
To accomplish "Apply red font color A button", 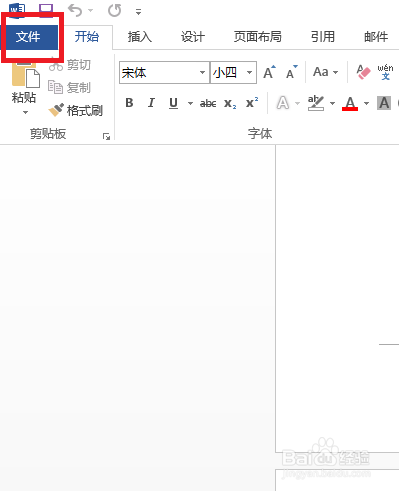I will (x=350, y=103).
